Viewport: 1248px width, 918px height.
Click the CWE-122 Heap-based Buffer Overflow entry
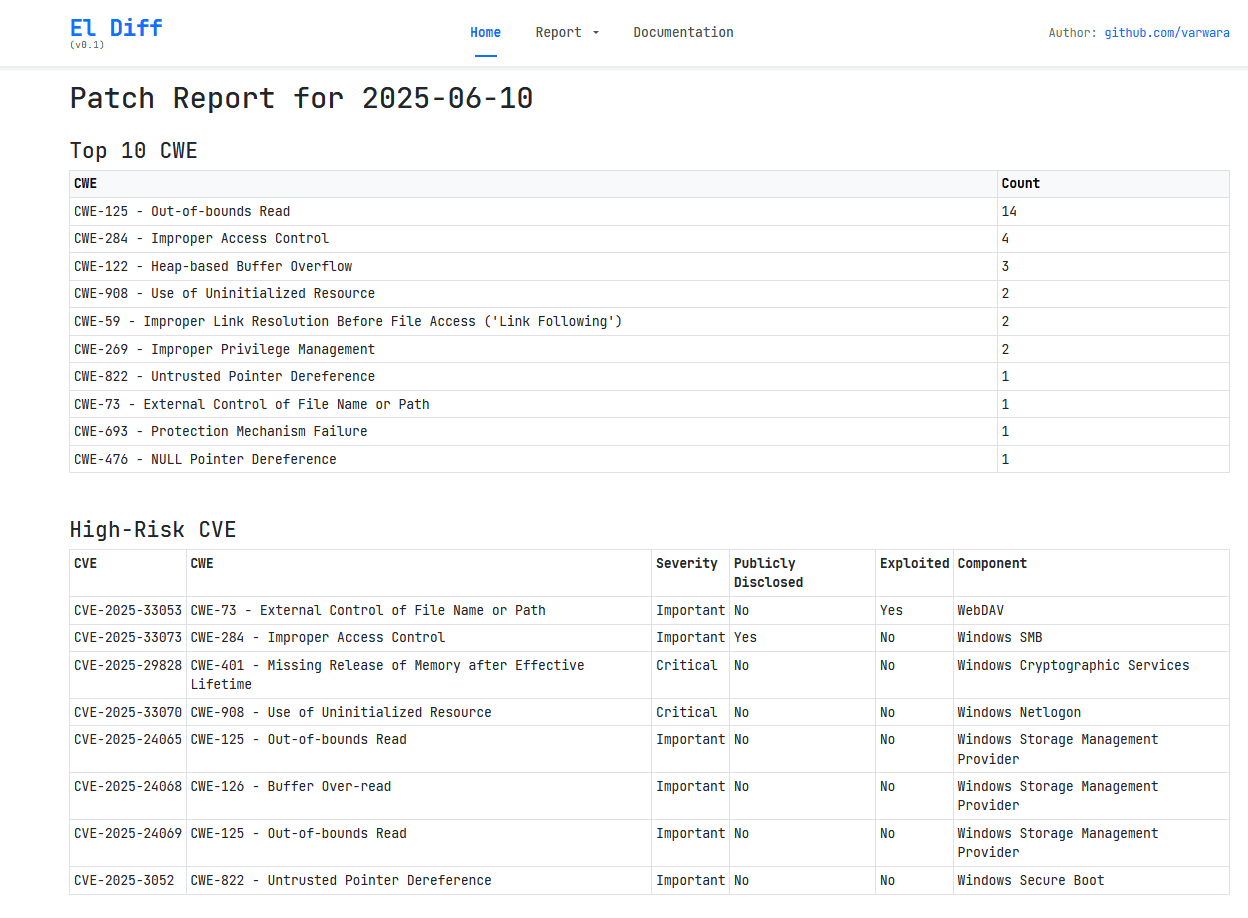coord(213,266)
